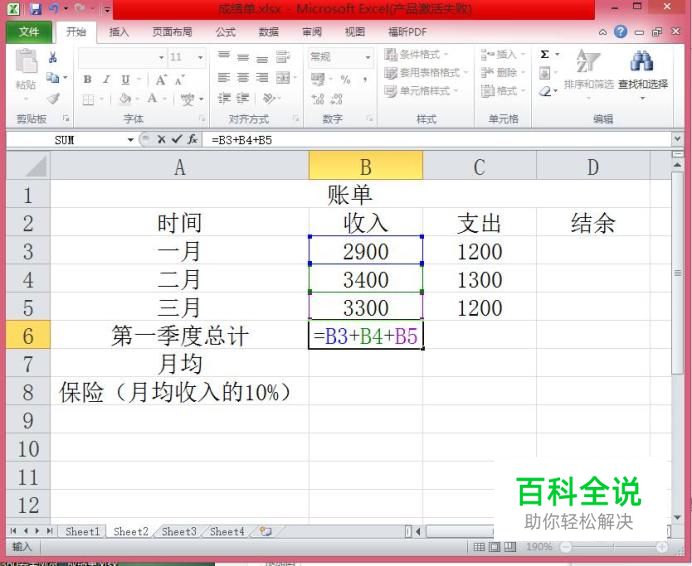The height and width of the screenshot is (566, 692).
Task: Click the Copy icon in clipboard group
Action: pyautogui.click(x=53, y=78)
